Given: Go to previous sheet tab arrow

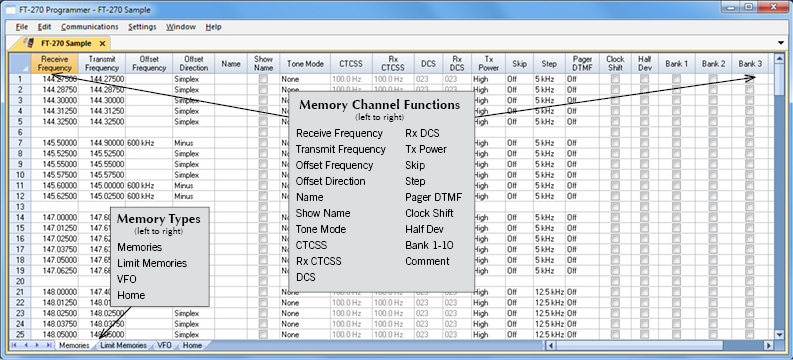Looking at the screenshot, I should click(x=25, y=345).
